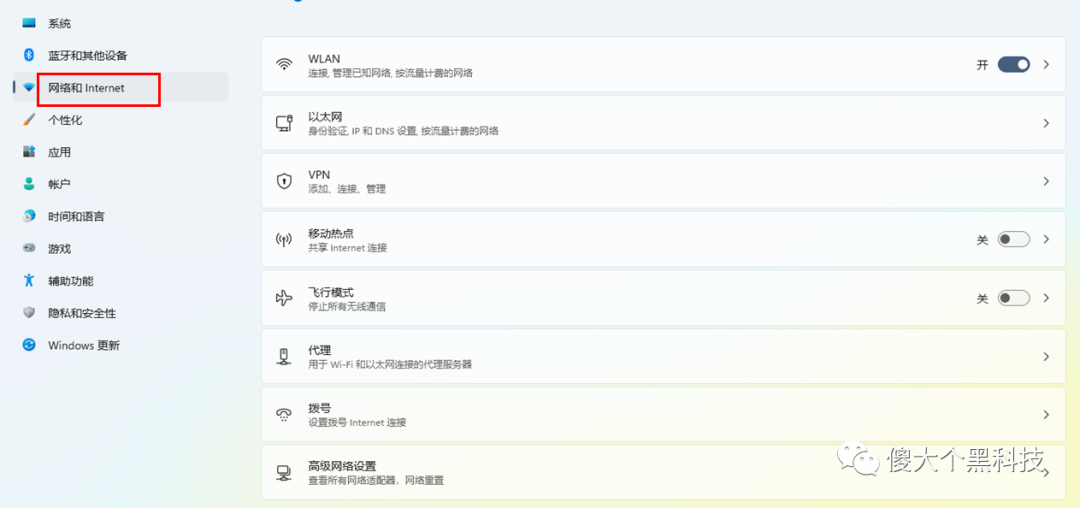1080x508 pixels.
Task: Click the VPN title text
Action: click(320, 176)
